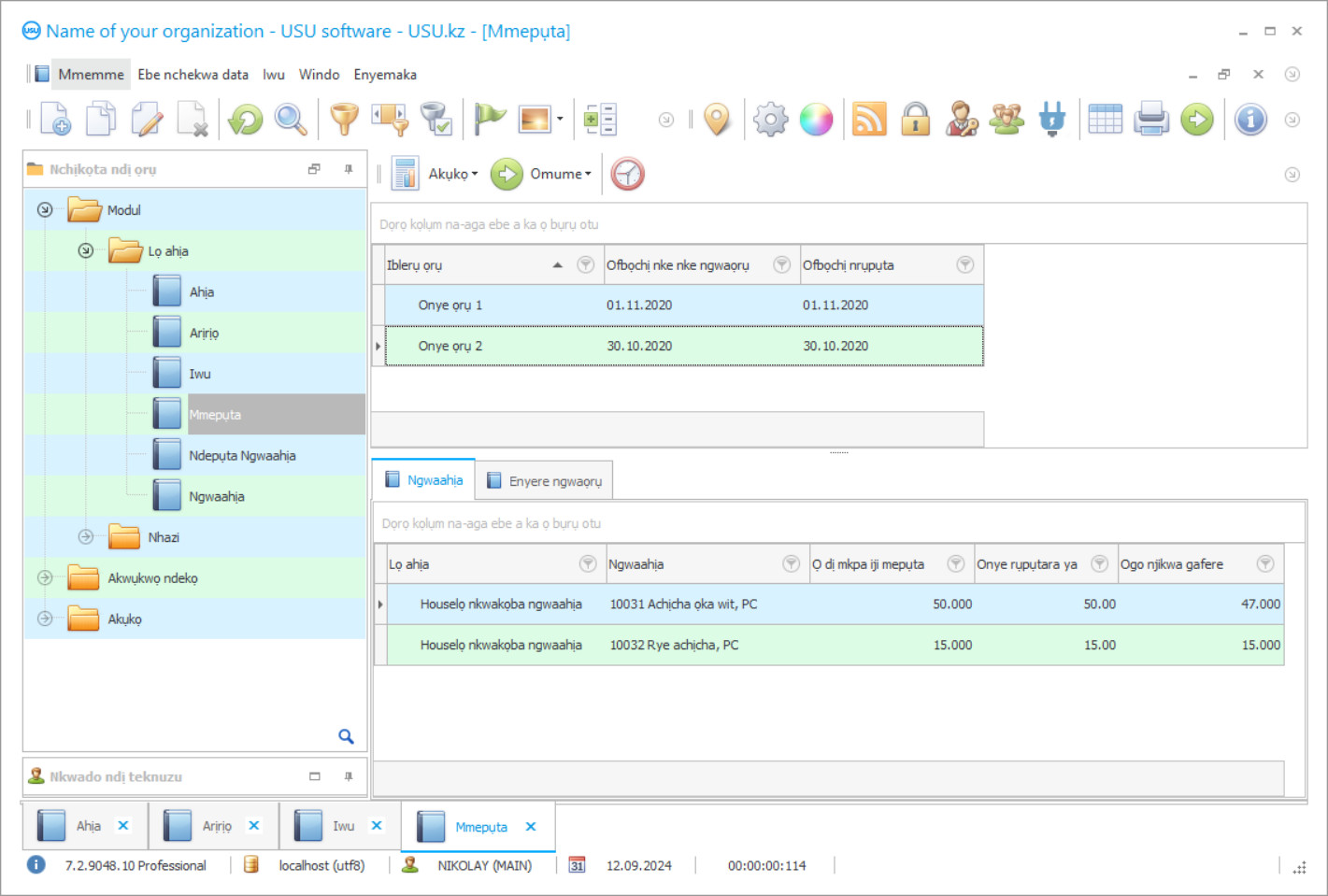Image resolution: width=1328 pixels, height=896 pixels.
Task: Select Ahịa item in the tree
Action: 201,292
